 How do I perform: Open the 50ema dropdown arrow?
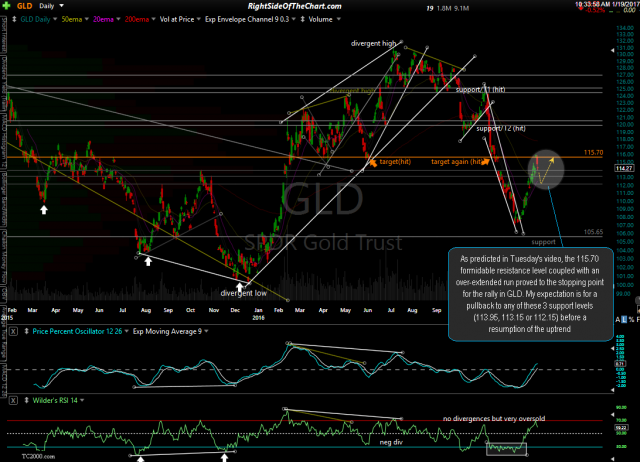point(87,19)
